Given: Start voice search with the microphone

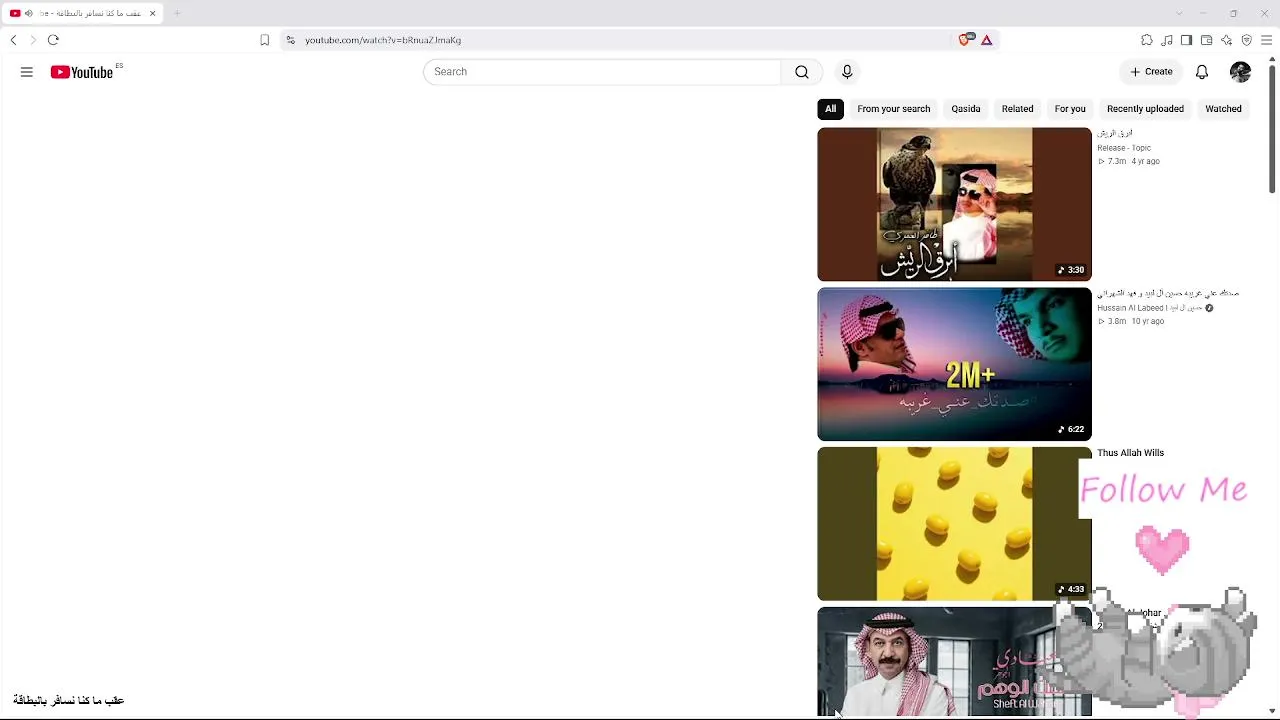Looking at the screenshot, I should (x=847, y=72).
